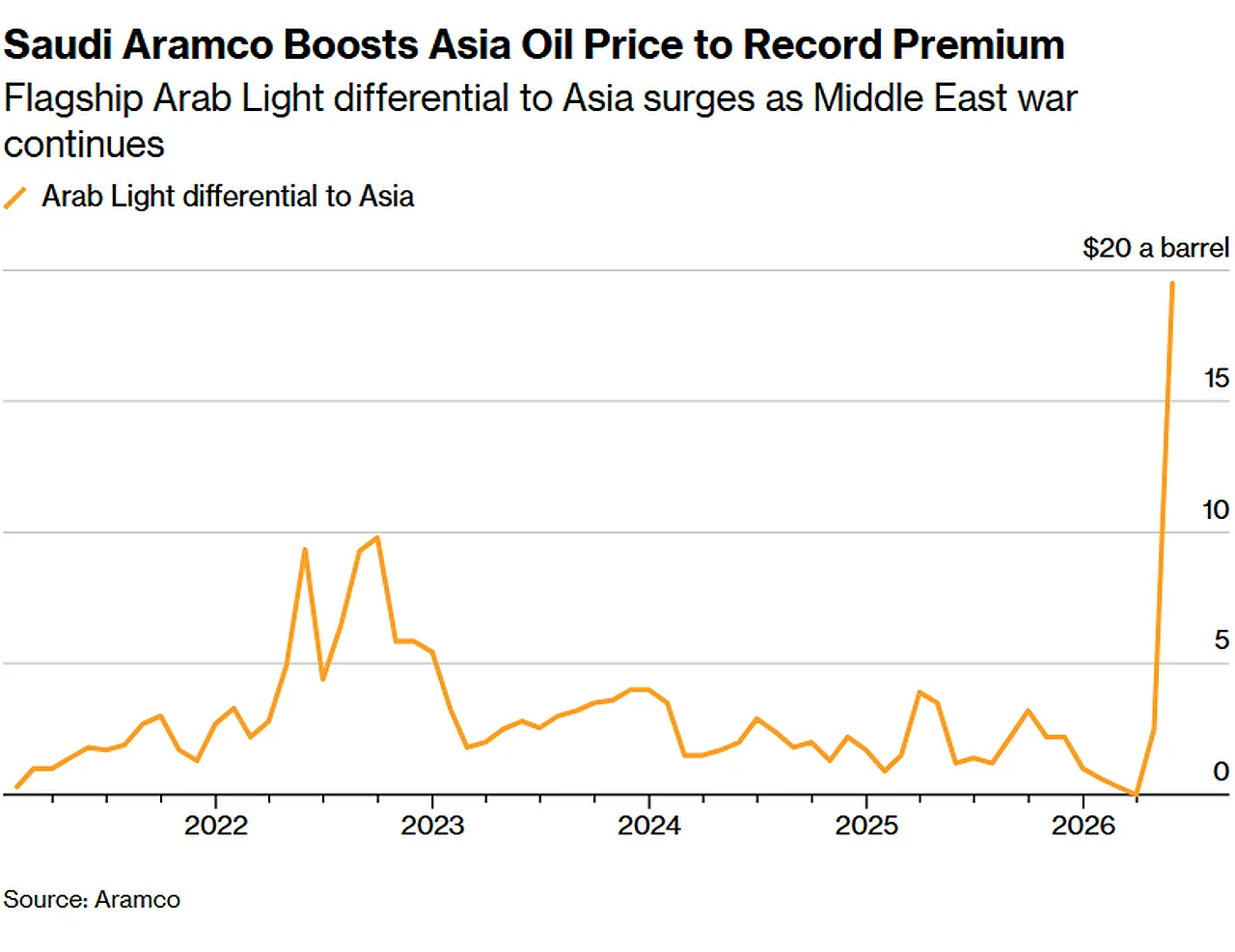Select the 2022 x-axis year label
1235x952 pixels.
coord(215,826)
